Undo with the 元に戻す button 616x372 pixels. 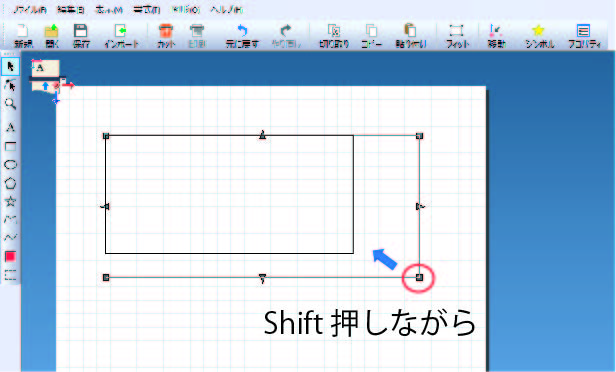pyautogui.click(x=242, y=36)
